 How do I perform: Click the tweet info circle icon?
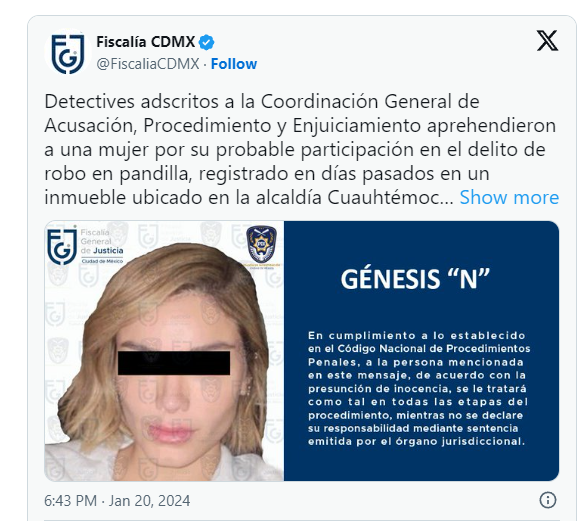pos(548,500)
